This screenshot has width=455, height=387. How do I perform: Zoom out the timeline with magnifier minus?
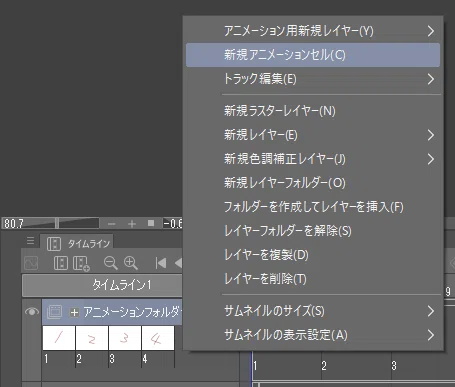click(110, 263)
